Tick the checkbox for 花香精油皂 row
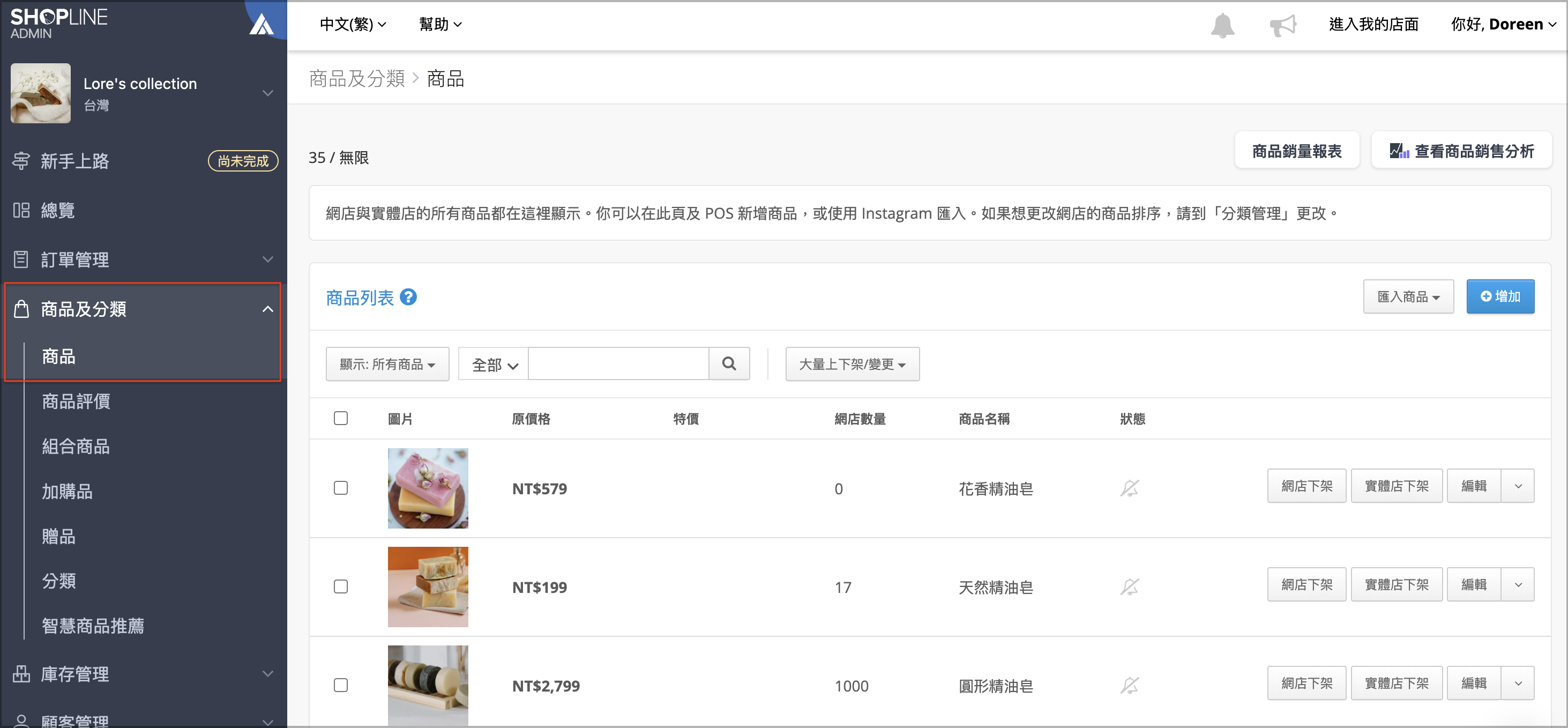 tap(341, 488)
